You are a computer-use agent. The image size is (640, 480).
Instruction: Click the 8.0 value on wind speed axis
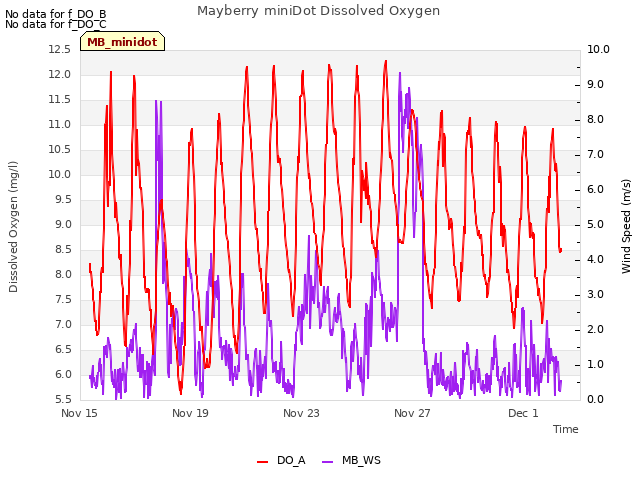pyautogui.click(x=595, y=120)
